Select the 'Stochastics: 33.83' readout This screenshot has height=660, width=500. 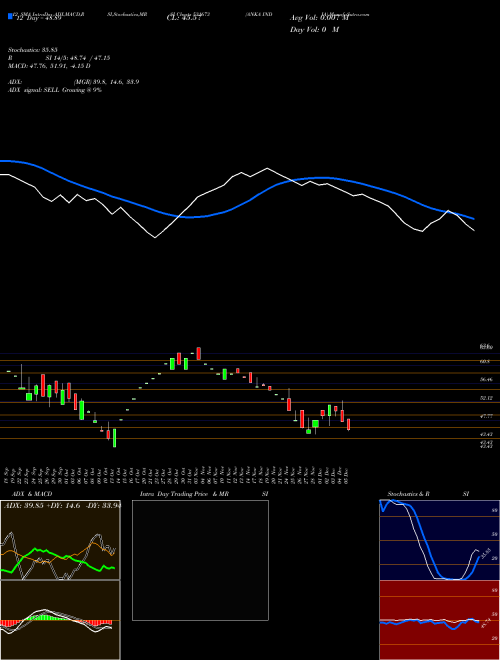[x=33, y=50]
